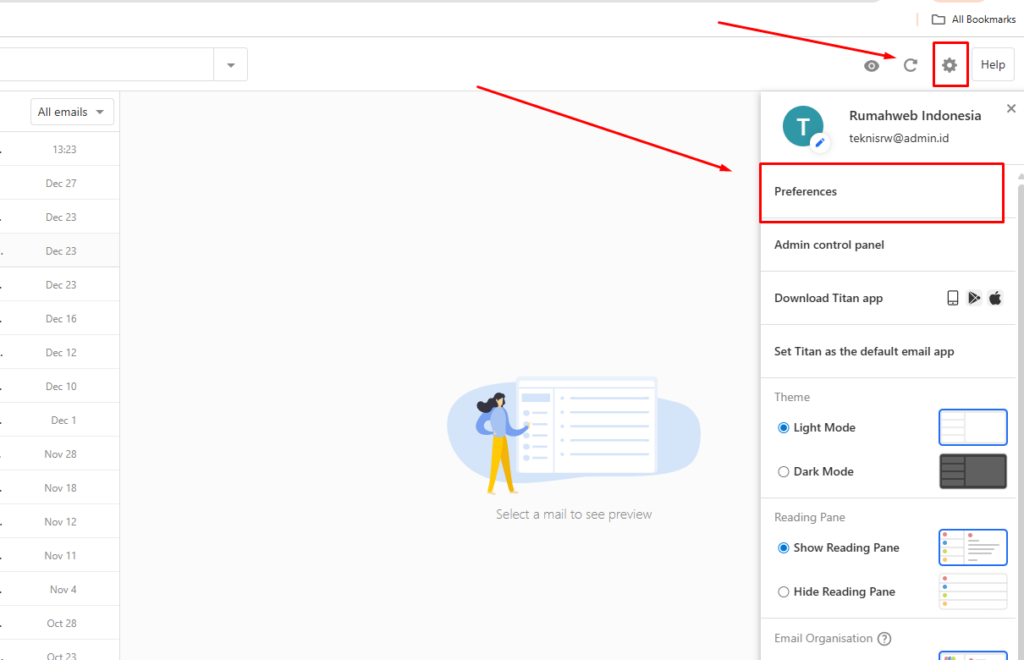This screenshot has width=1024, height=660.
Task: Select the Dark Mode preview swatch
Action: [972, 471]
